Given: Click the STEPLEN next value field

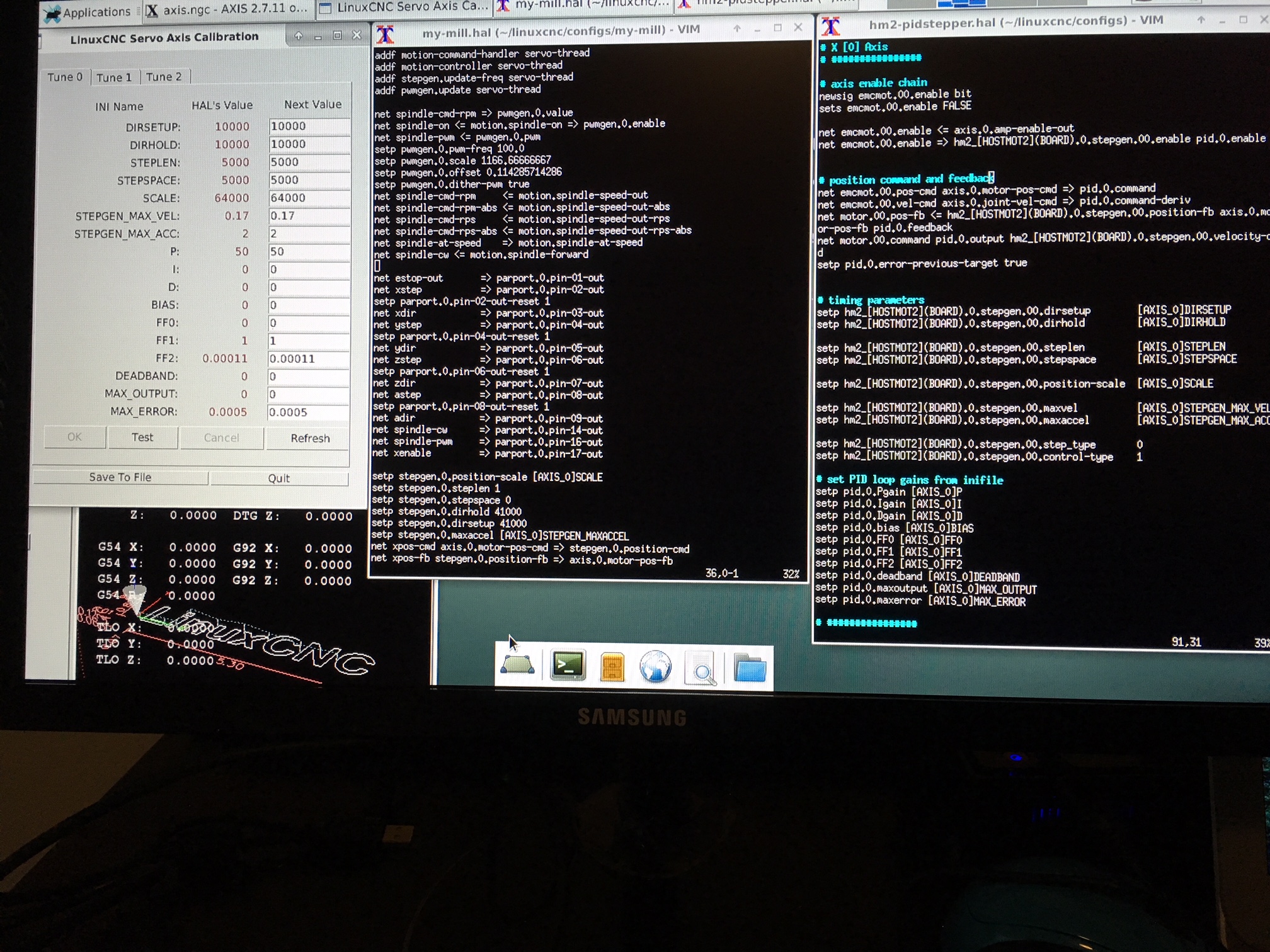Looking at the screenshot, I should point(309,162).
